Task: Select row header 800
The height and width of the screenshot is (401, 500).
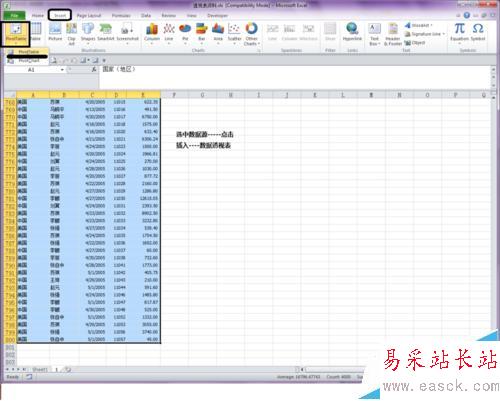Action: (10, 339)
